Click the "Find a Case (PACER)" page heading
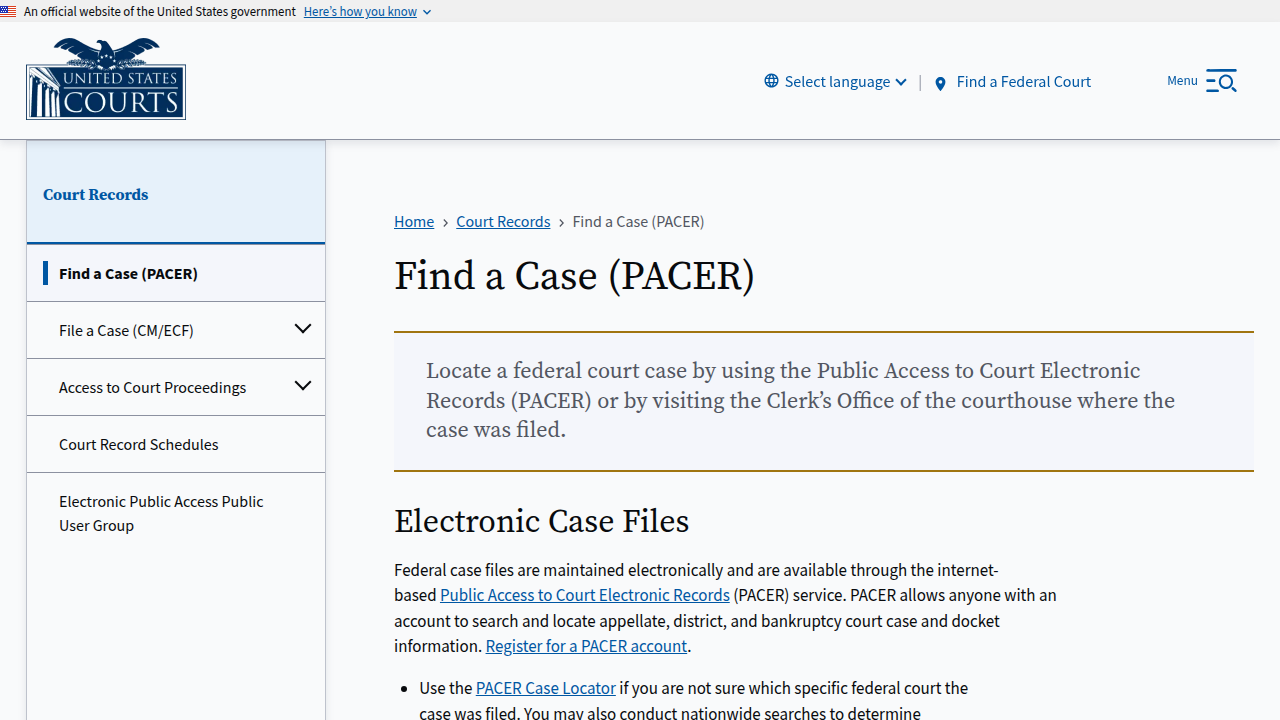The height and width of the screenshot is (720, 1280). [x=574, y=276]
